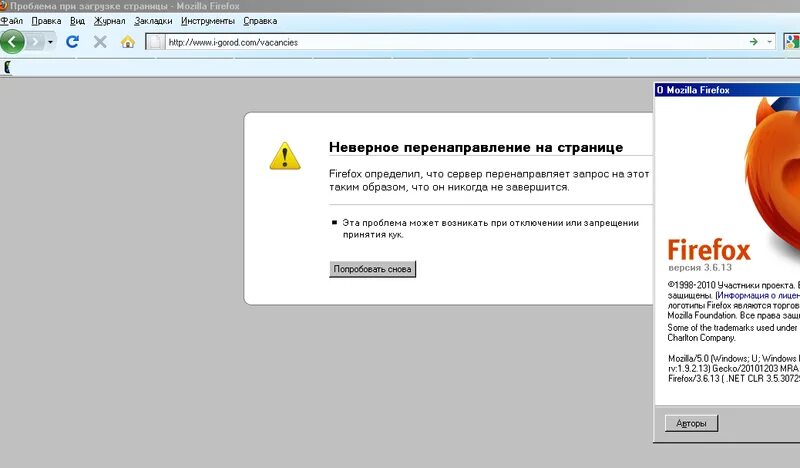Click the user agent line Gecko/20101203
The width and height of the screenshot is (800, 468).
[x=733, y=368]
